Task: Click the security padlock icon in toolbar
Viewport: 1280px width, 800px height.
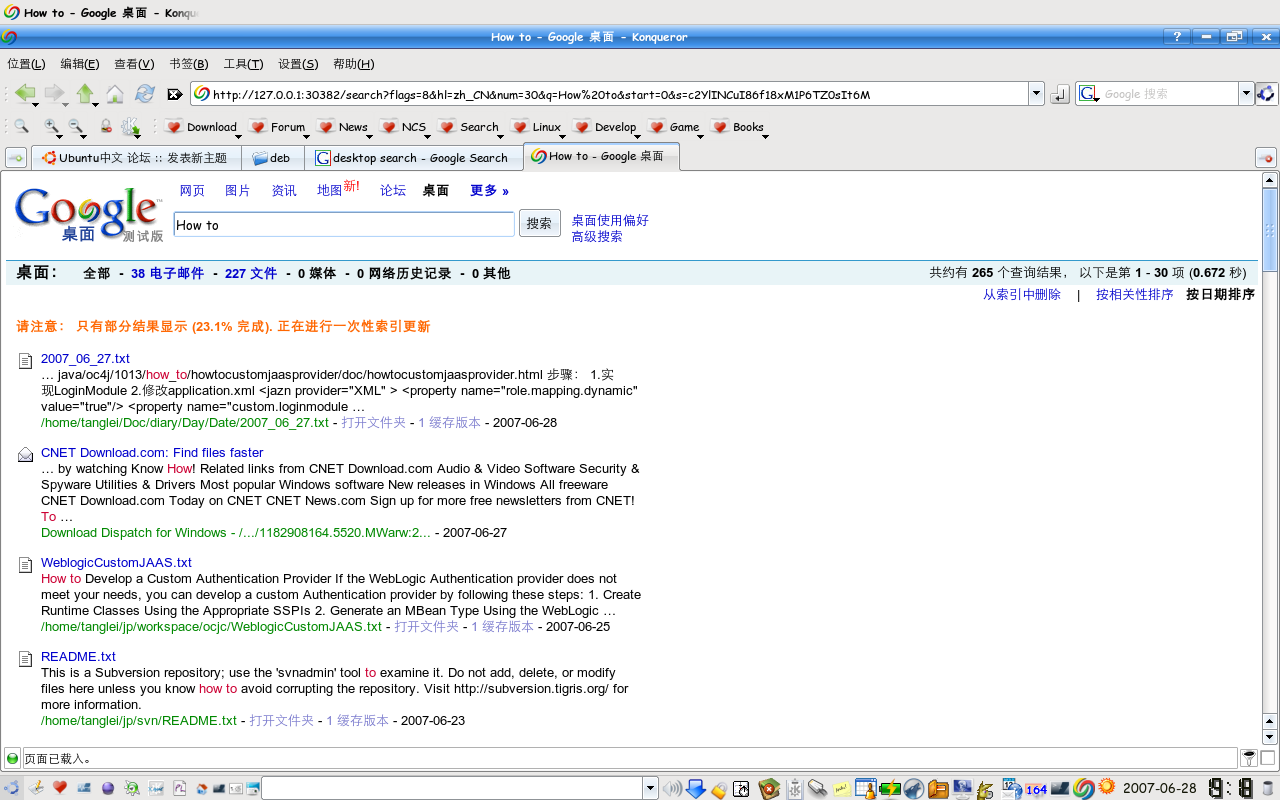Action: 106,127
